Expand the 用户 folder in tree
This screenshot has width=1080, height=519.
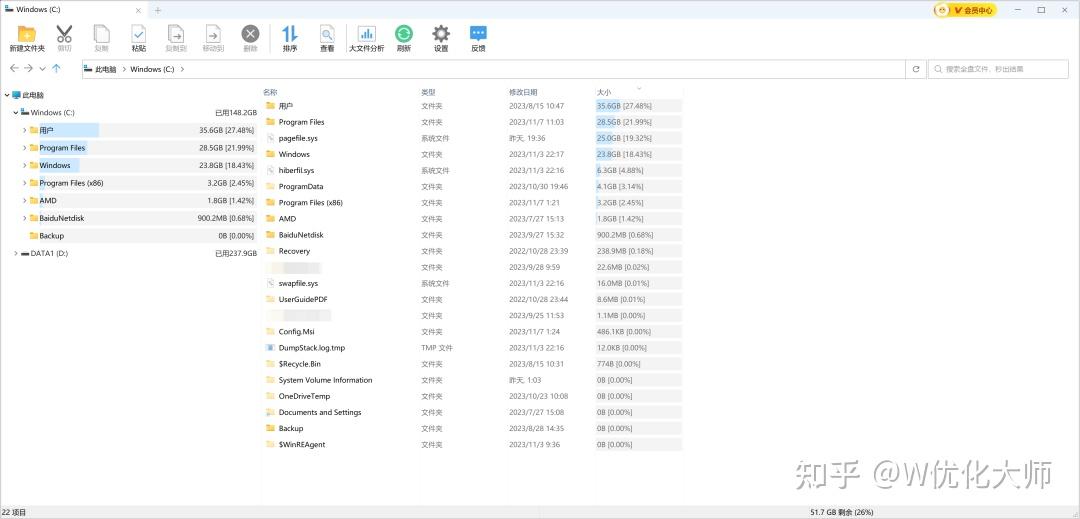pyautogui.click(x=25, y=130)
